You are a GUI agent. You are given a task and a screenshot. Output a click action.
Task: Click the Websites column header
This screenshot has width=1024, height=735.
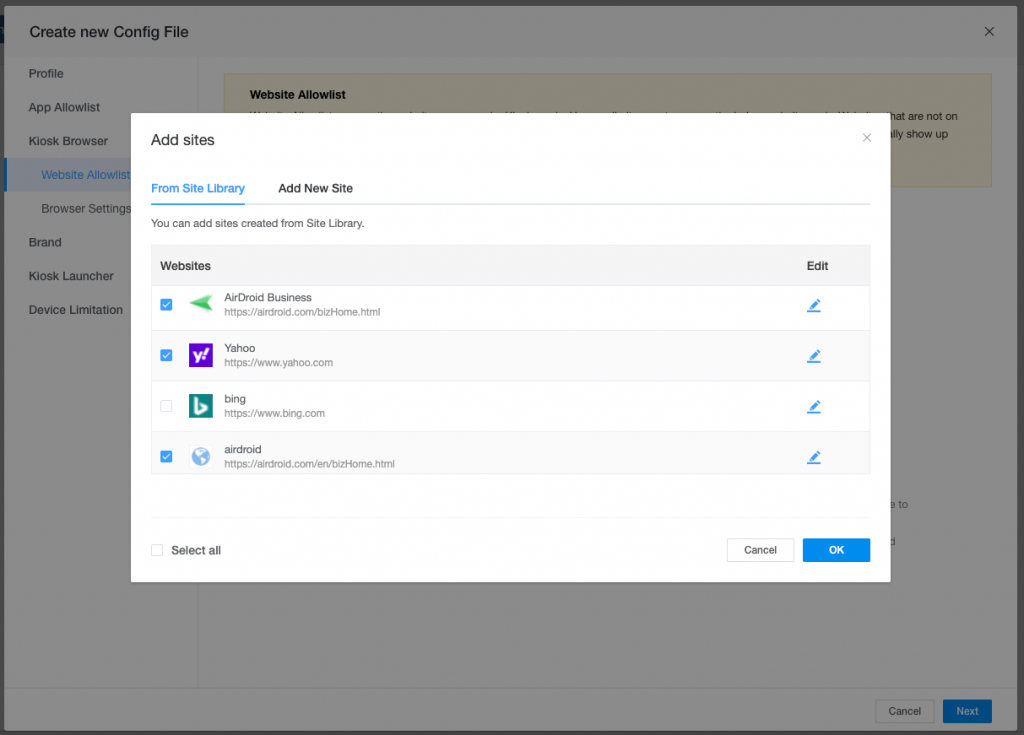pyautogui.click(x=185, y=266)
